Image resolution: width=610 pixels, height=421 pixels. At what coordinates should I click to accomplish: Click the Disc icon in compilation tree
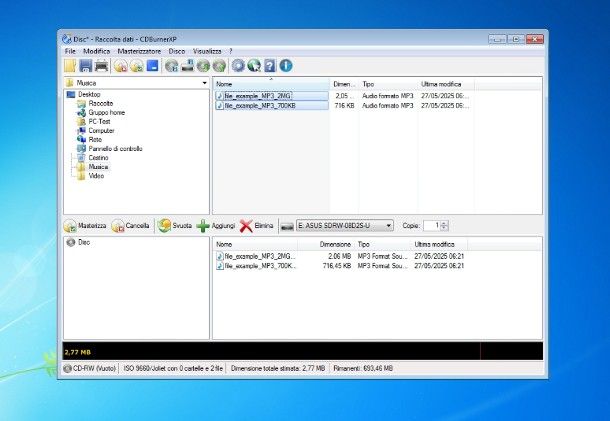pyautogui.click(x=71, y=242)
